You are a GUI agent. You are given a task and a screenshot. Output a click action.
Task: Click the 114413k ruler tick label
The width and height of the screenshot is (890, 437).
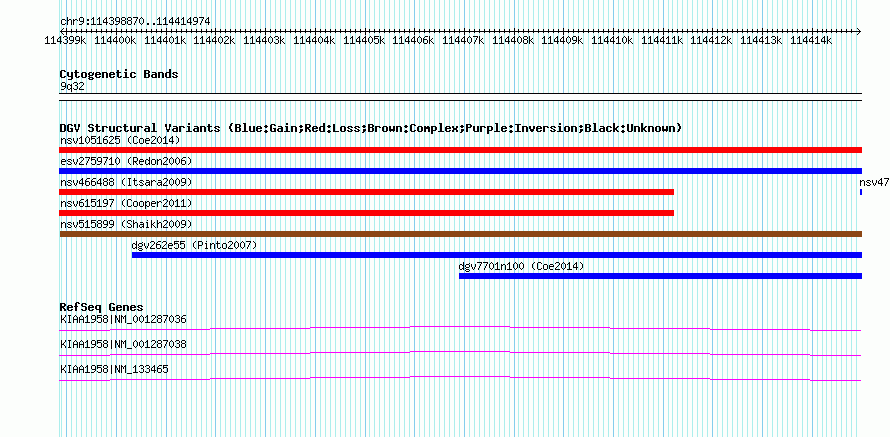click(x=762, y=40)
